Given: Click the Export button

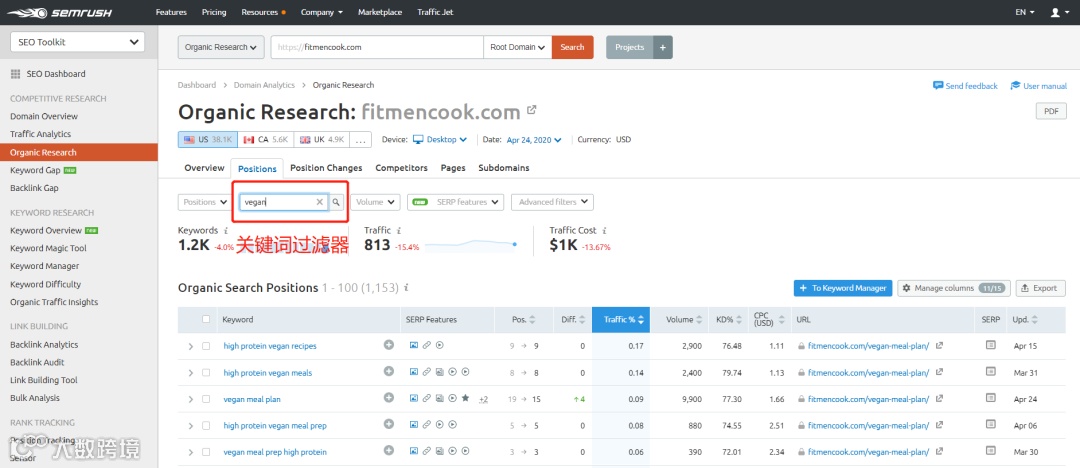Looking at the screenshot, I should pos(1041,288).
